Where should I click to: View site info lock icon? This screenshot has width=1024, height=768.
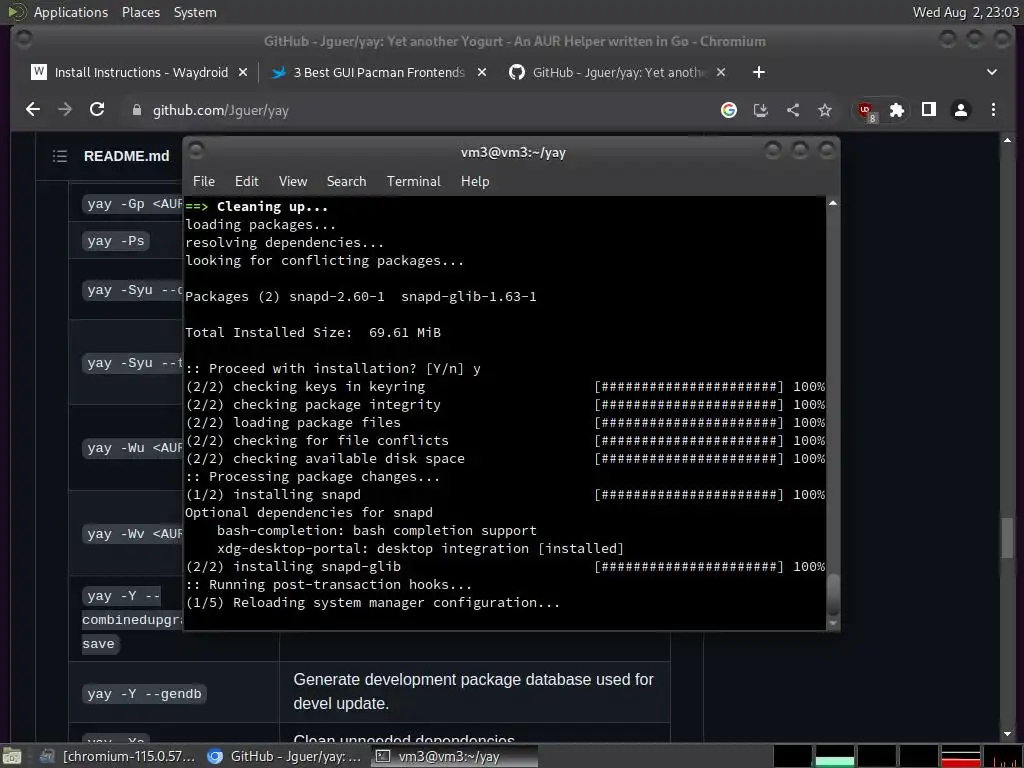coord(136,110)
